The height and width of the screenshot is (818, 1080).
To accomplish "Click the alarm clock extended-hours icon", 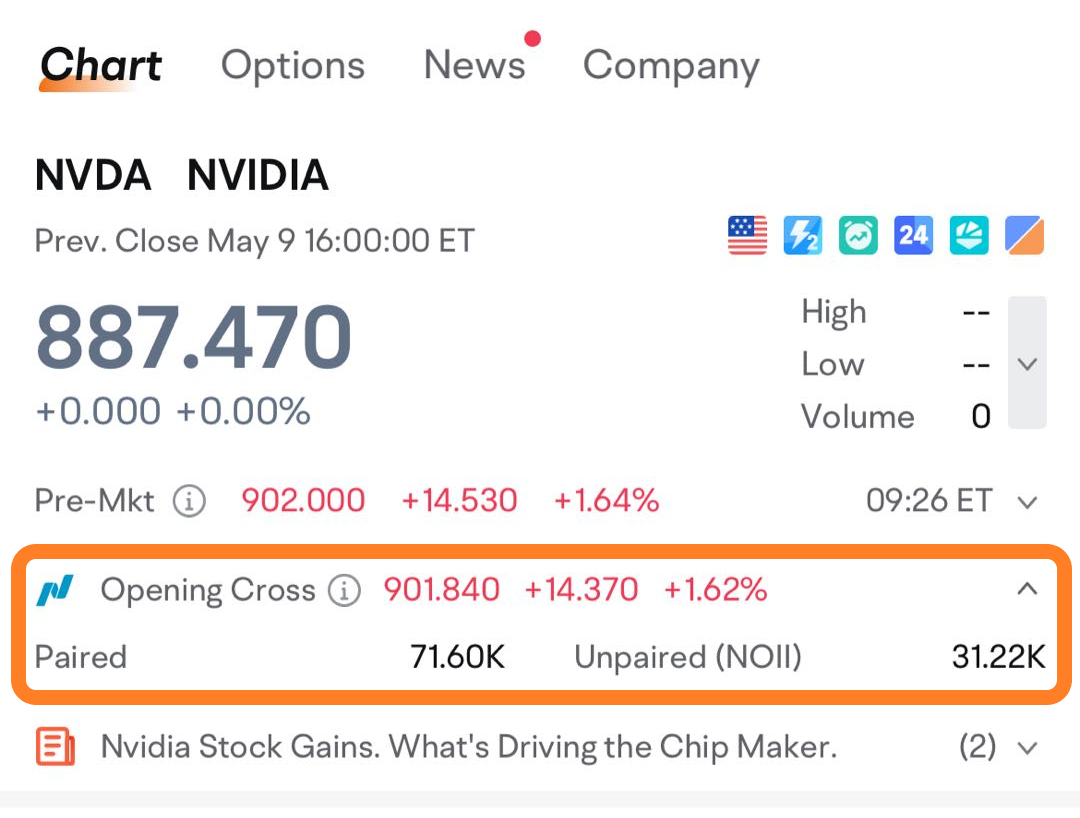I will [x=858, y=236].
